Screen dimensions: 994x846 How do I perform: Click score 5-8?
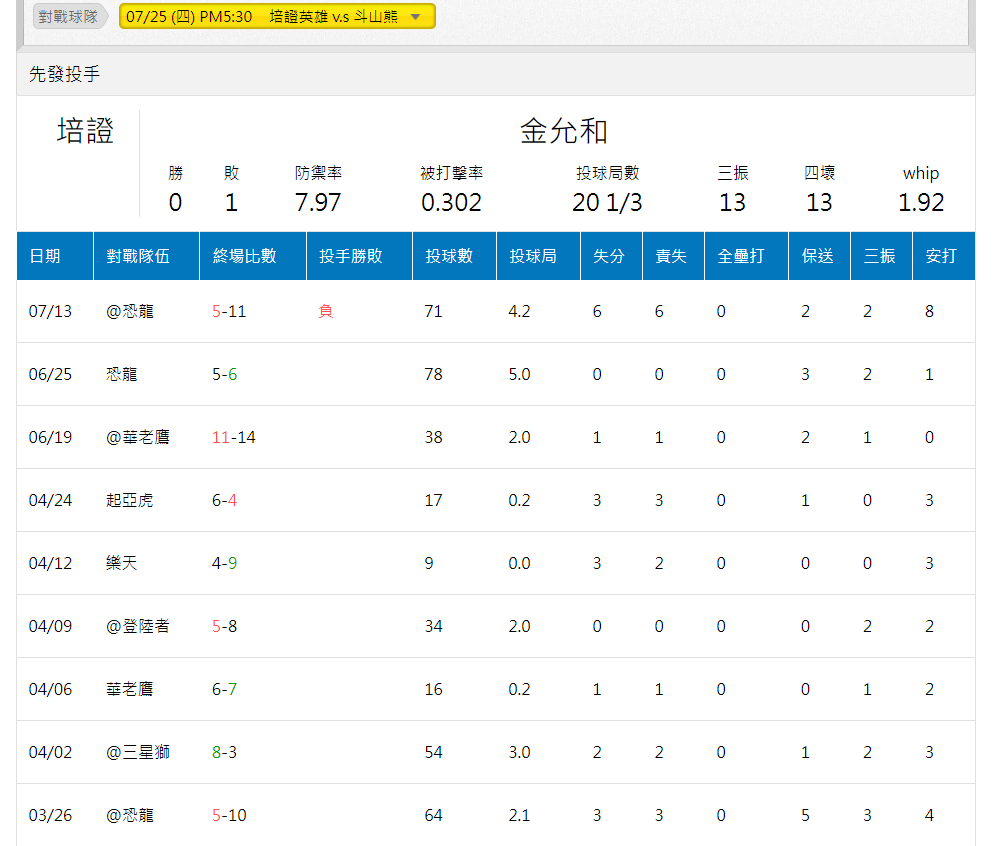tap(224, 626)
